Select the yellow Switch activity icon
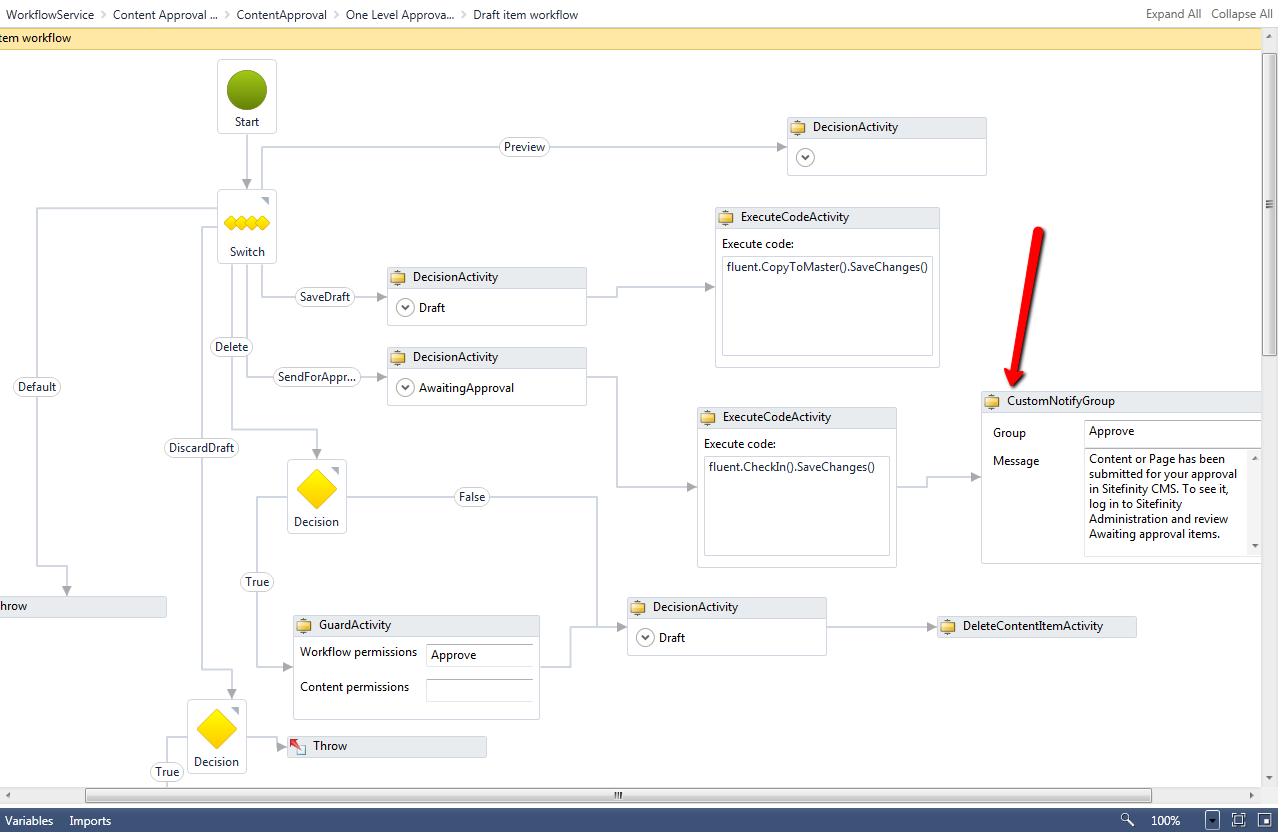Image resolution: width=1278 pixels, height=832 pixels. tap(247, 222)
